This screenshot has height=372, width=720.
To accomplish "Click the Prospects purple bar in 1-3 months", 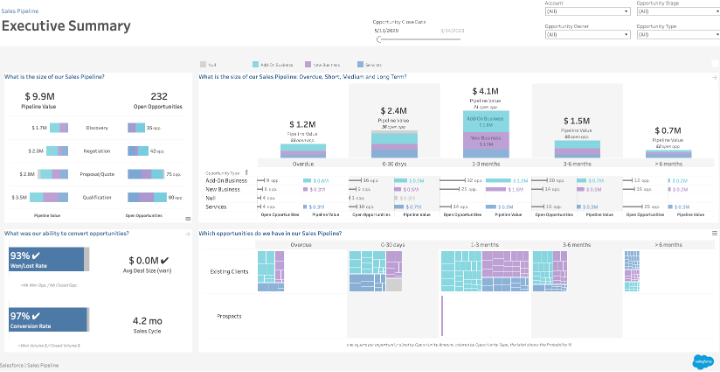I will 442,316.
